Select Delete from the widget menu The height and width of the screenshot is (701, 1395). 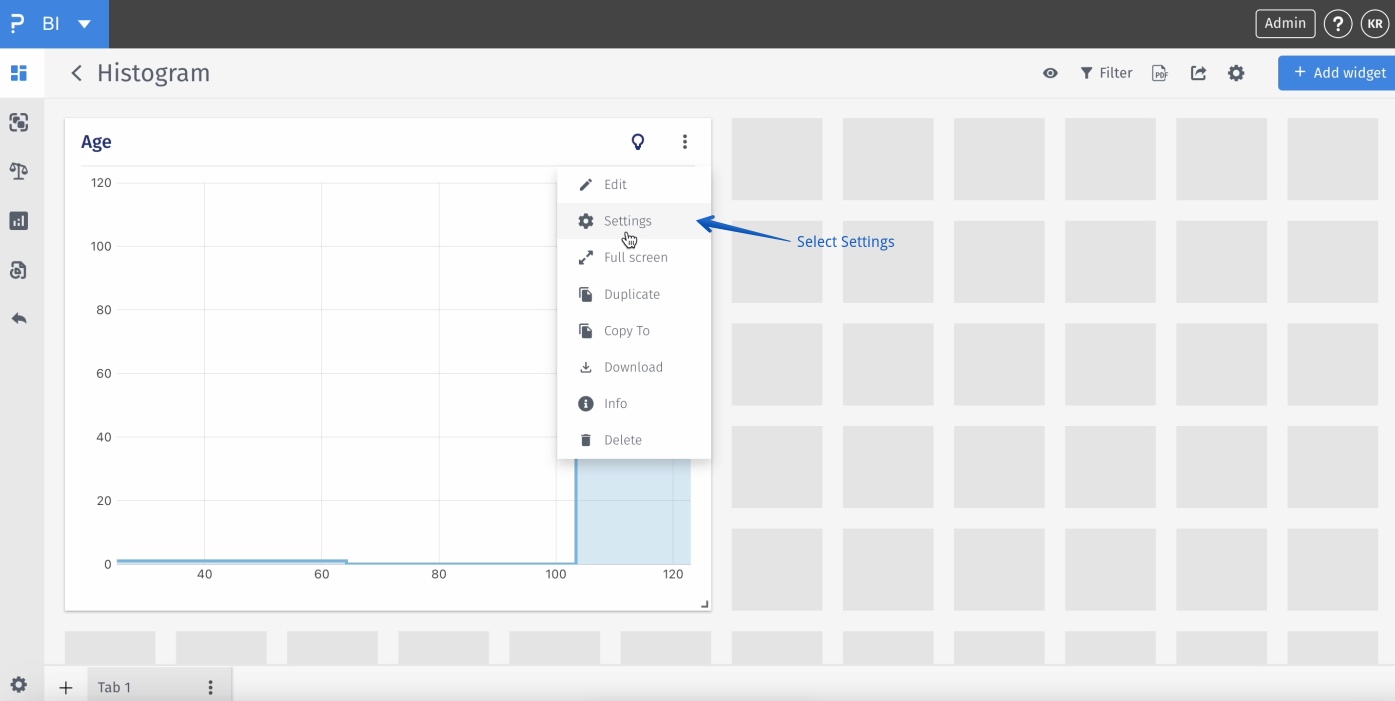pos(622,440)
